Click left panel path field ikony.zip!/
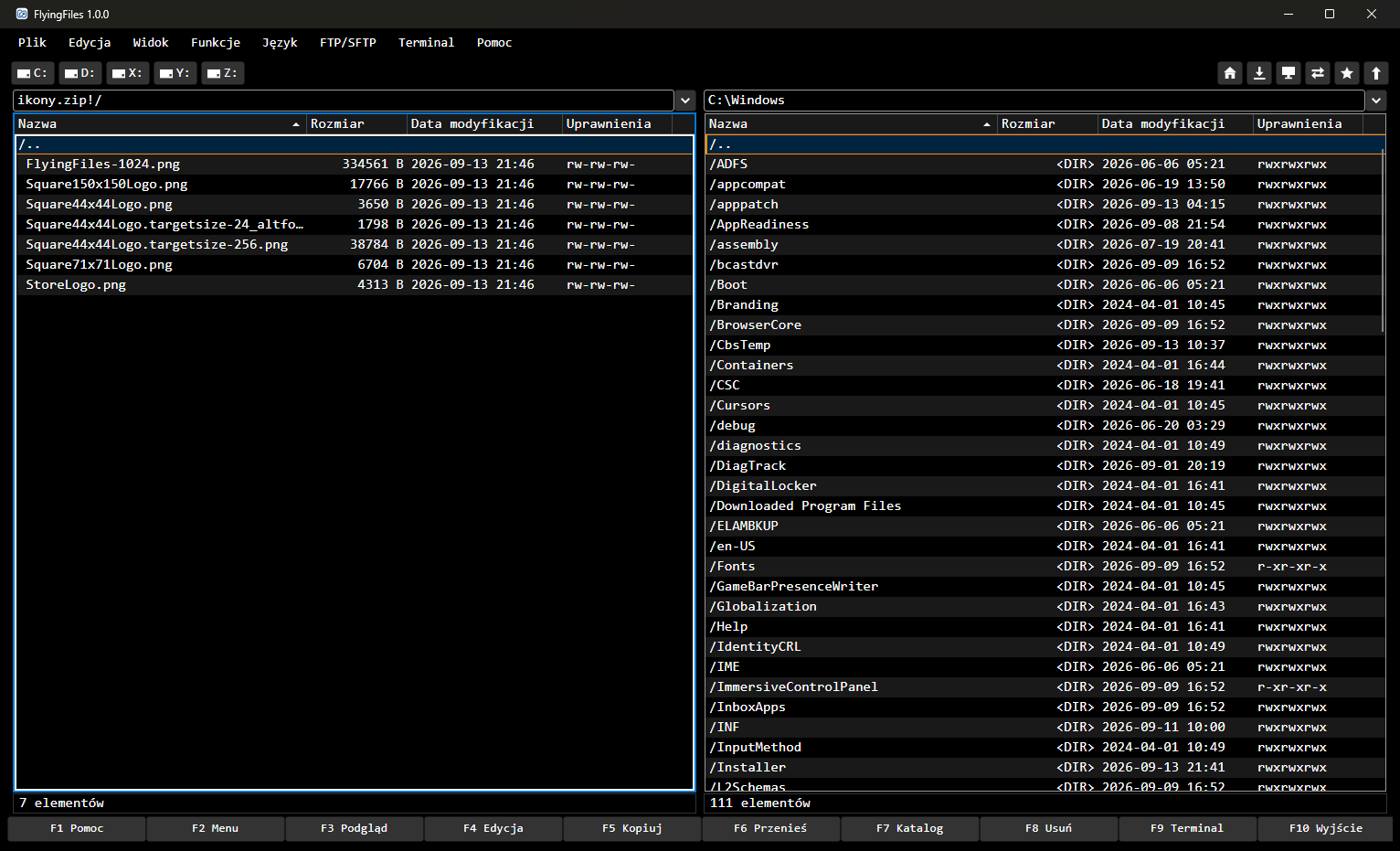 pyautogui.click(x=344, y=101)
